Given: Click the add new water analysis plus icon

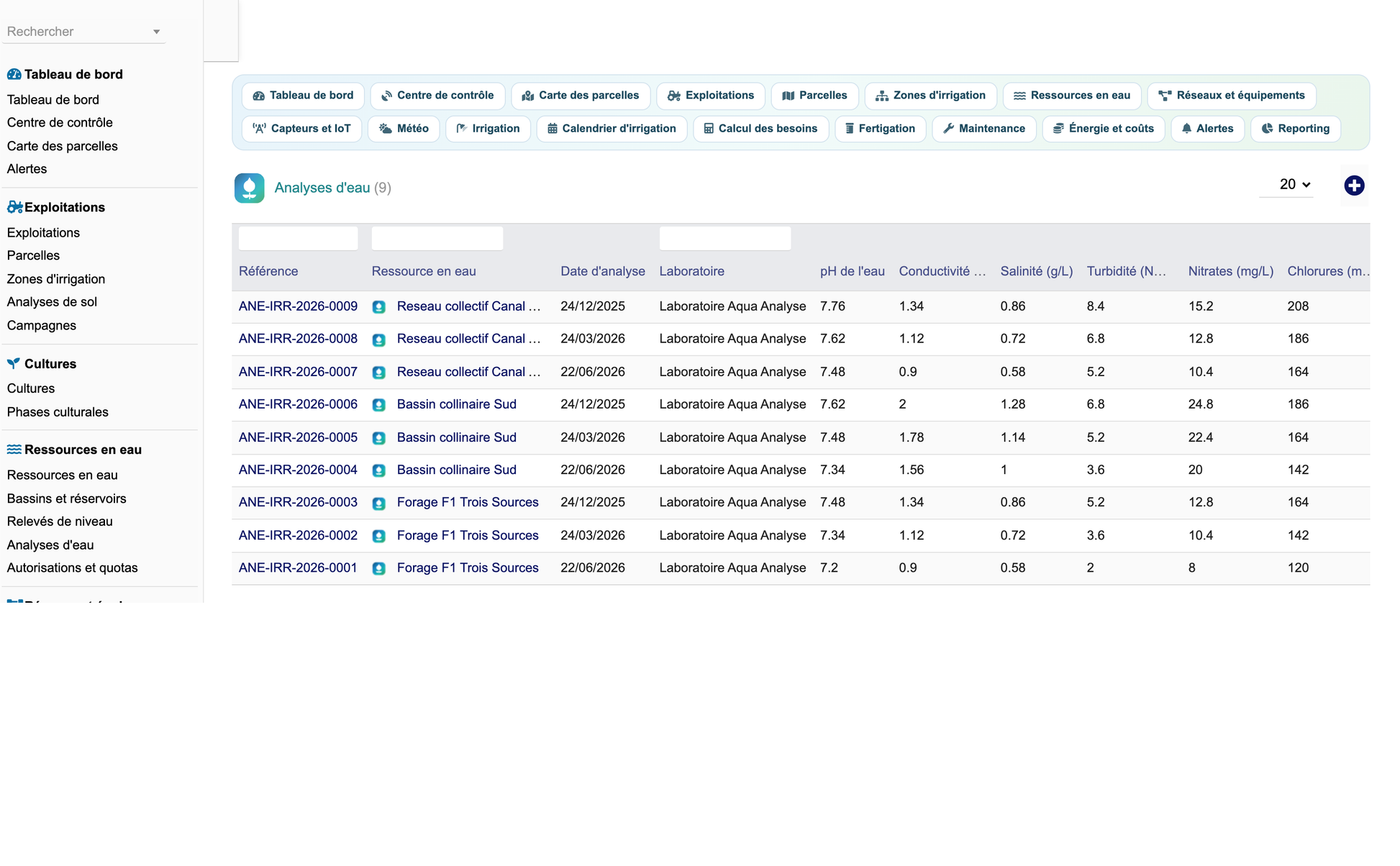Looking at the screenshot, I should tap(1354, 186).
